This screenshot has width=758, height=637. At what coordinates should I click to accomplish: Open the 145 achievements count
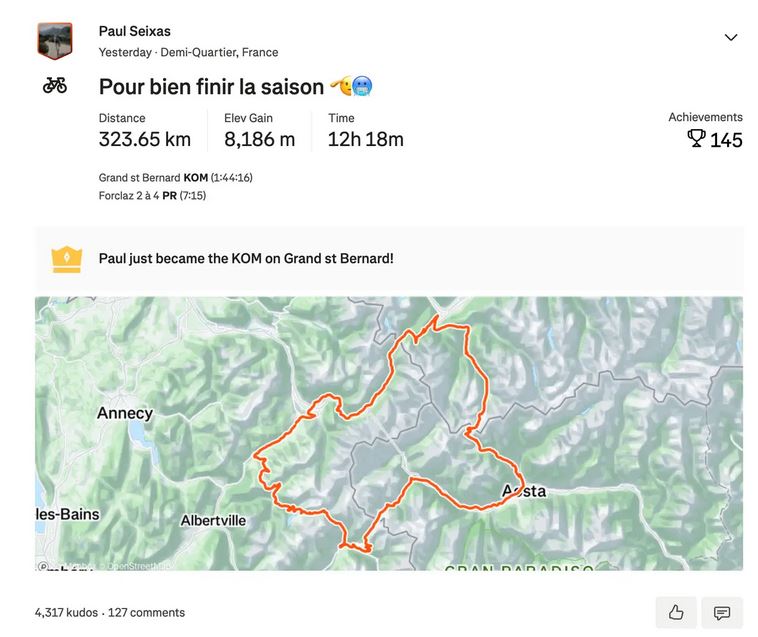pos(726,140)
